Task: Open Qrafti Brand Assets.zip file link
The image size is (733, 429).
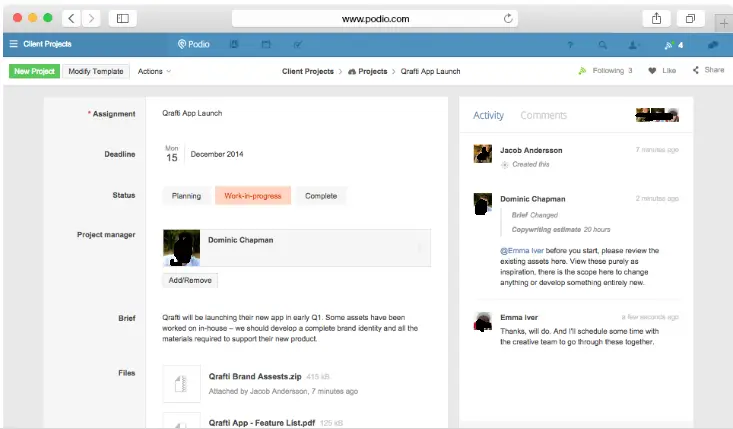Action: tap(255, 377)
